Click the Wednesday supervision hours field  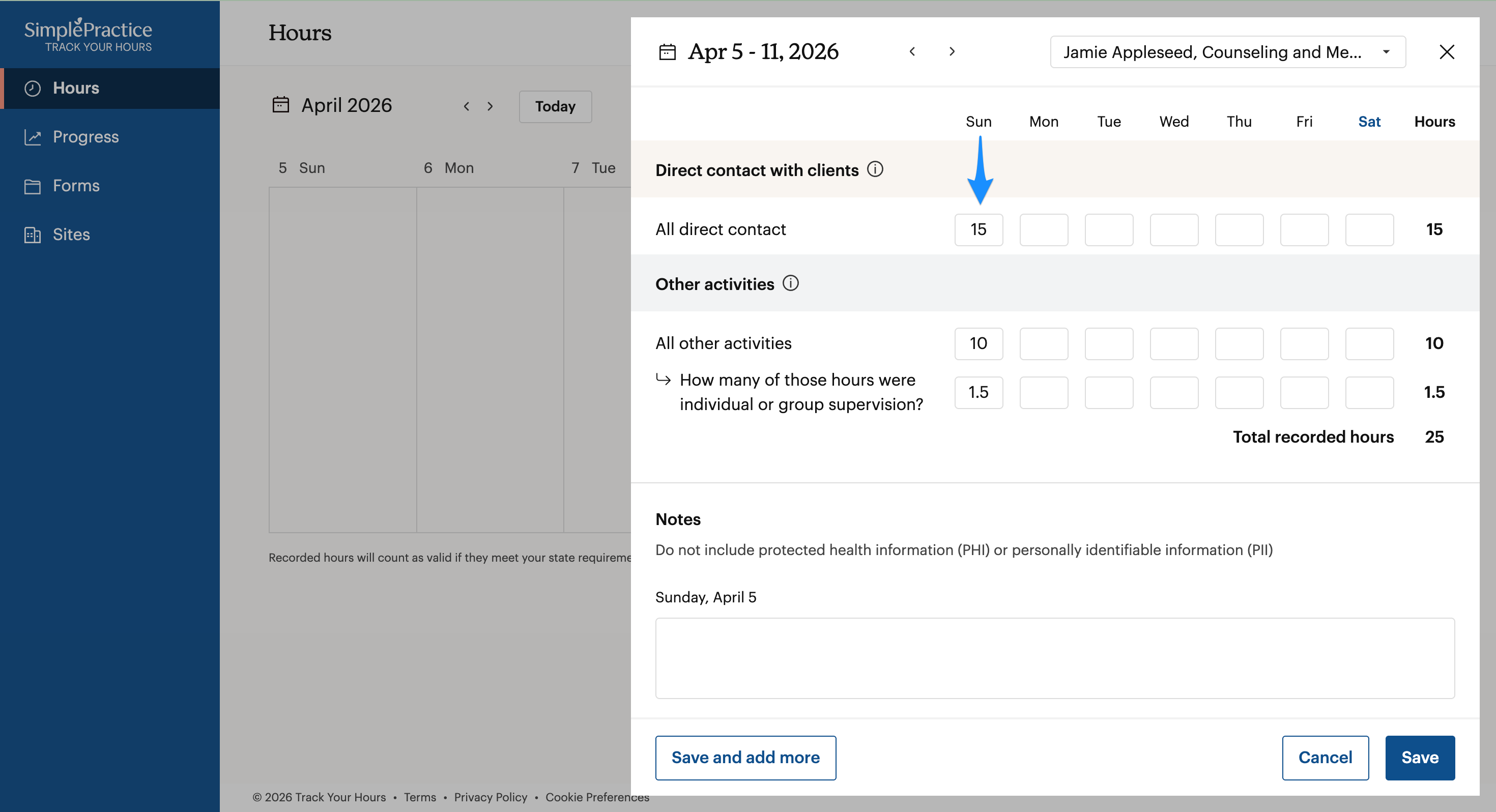click(x=1174, y=393)
